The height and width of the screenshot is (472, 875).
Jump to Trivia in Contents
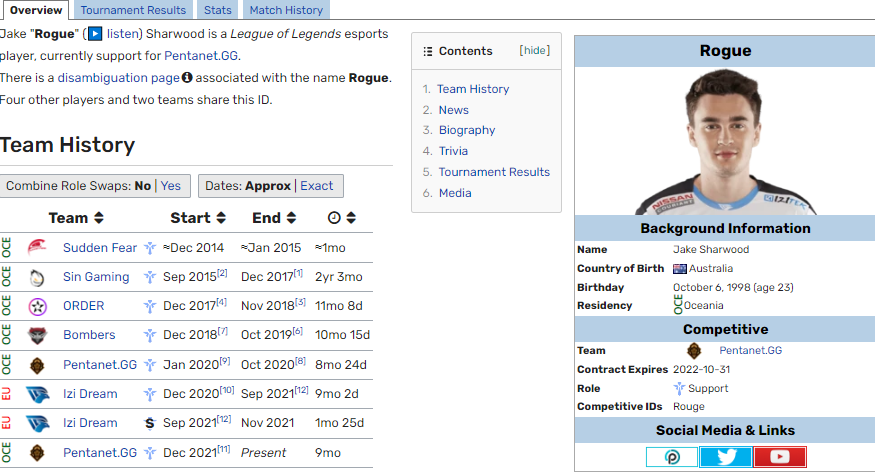[453, 151]
